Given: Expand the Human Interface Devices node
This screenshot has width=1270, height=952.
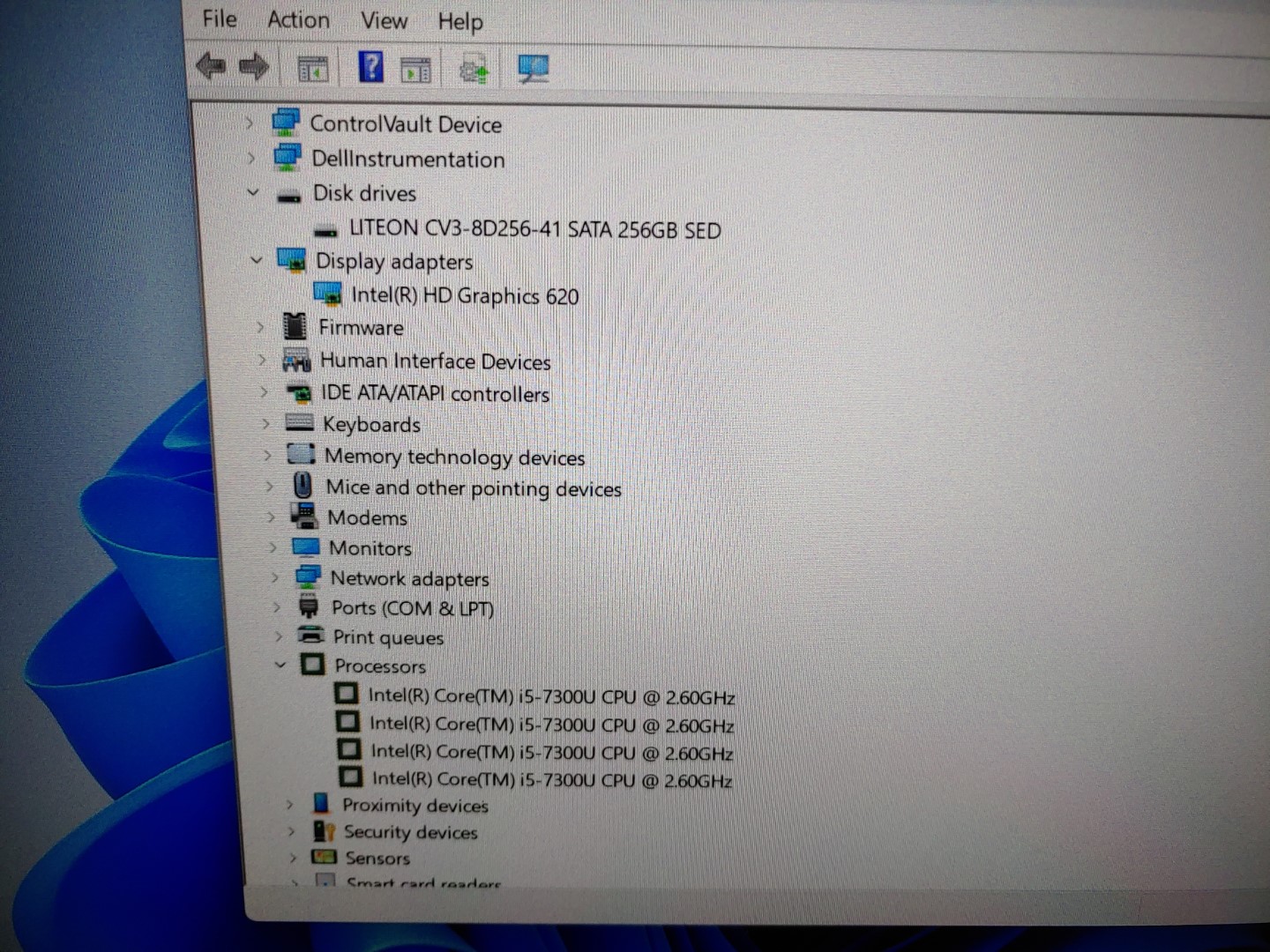Looking at the screenshot, I should click(x=262, y=360).
